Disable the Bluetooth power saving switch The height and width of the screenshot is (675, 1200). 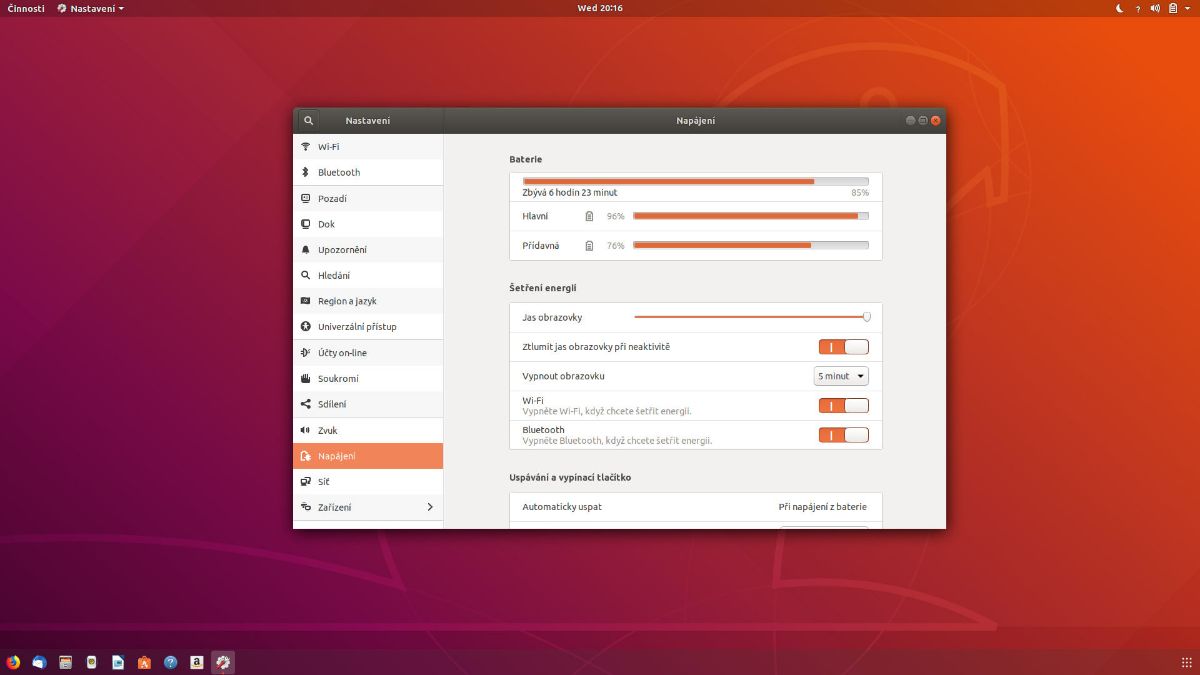(843, 435)
